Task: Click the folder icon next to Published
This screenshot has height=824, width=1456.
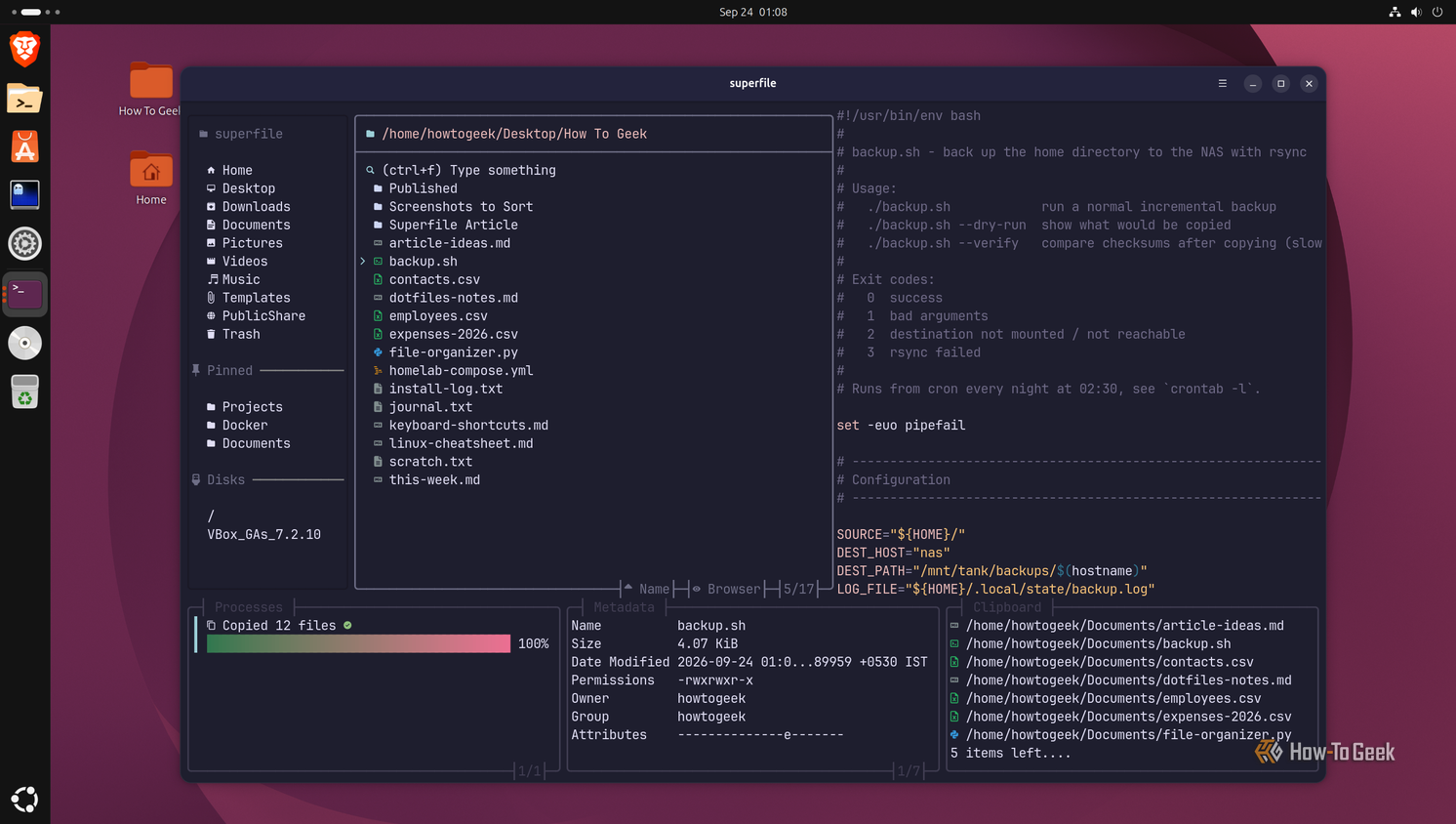Action: pos(378,188)
